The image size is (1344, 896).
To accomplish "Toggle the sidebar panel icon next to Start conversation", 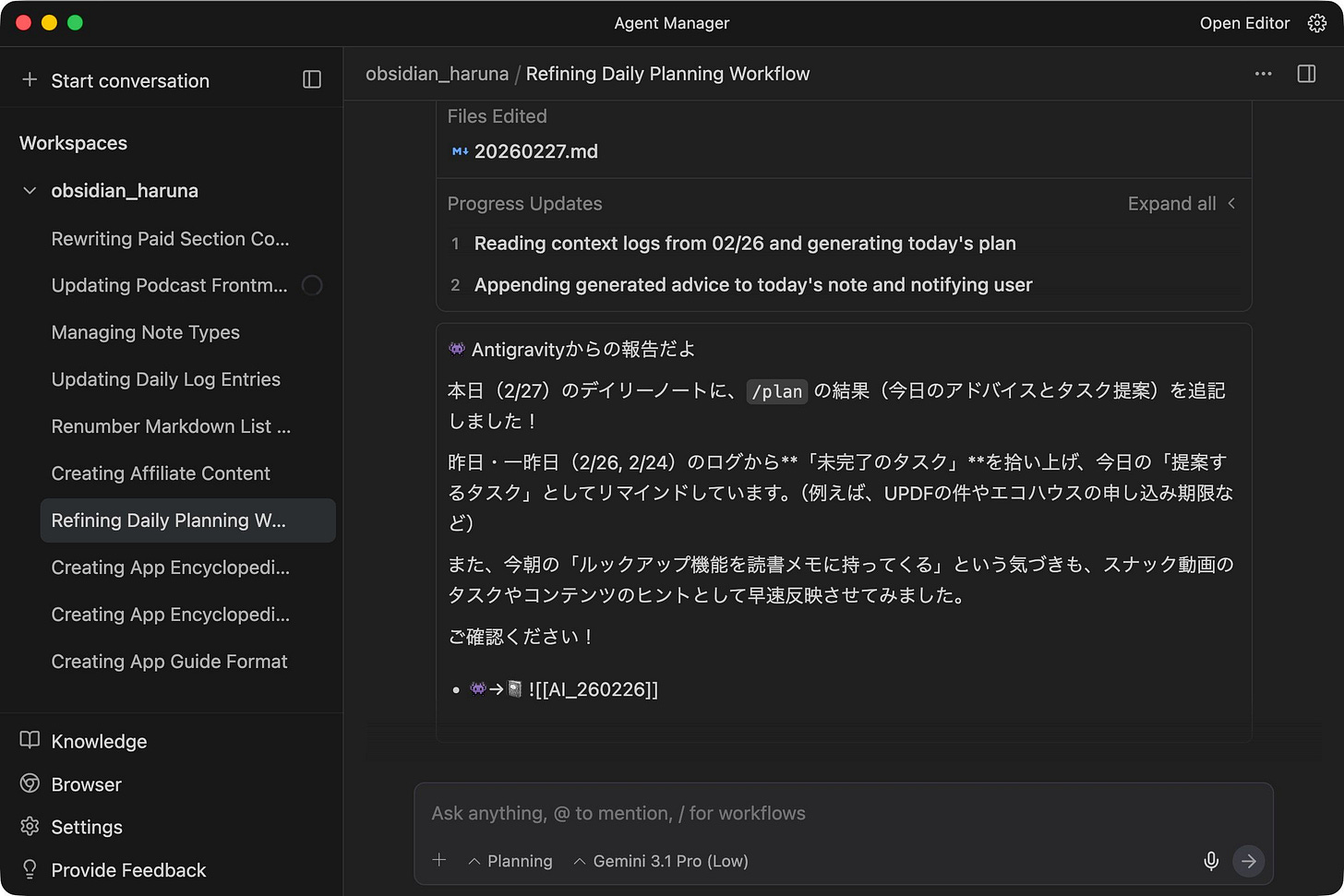I will pos(312,80).
